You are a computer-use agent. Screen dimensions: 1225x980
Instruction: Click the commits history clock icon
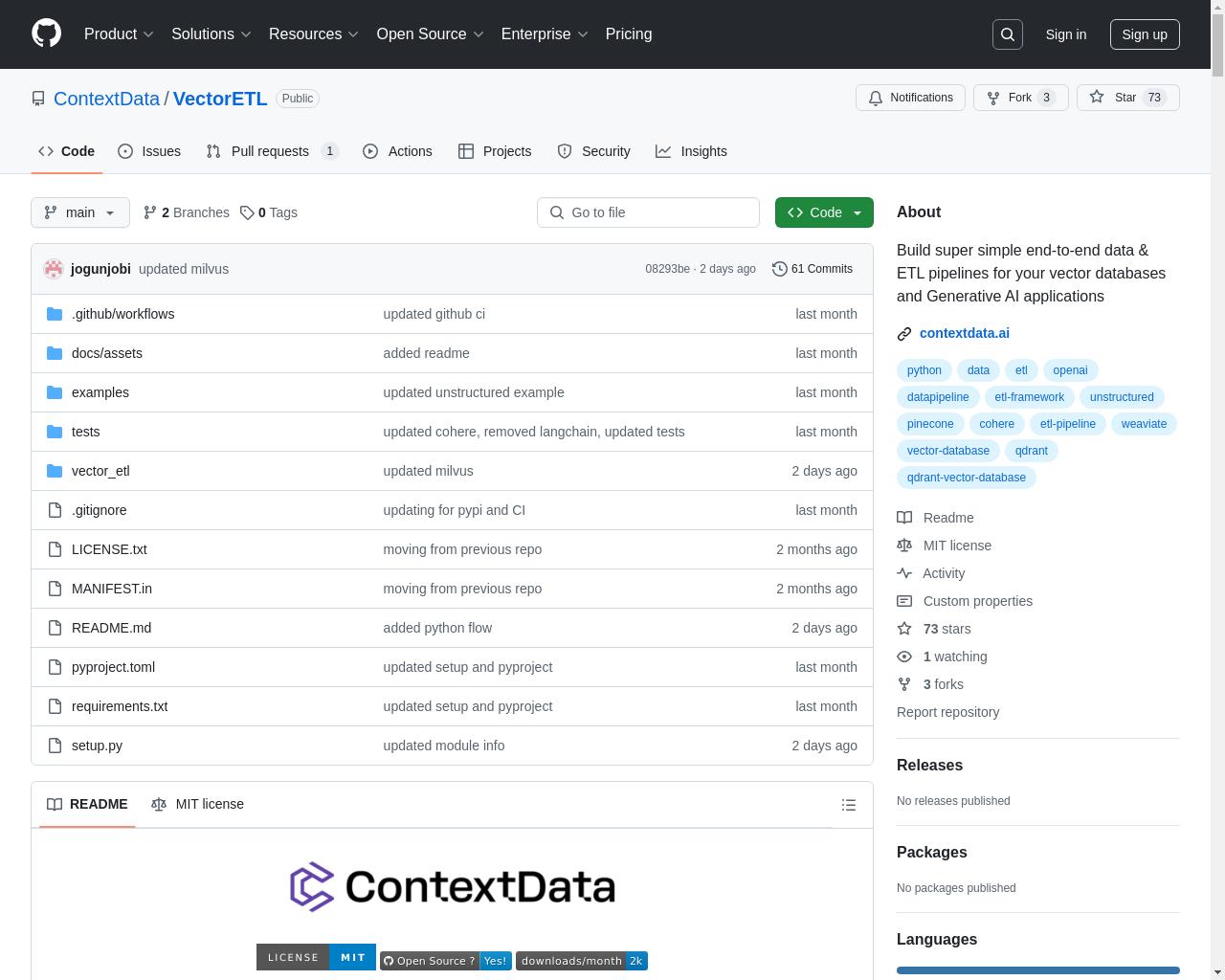tap(780, 269)
